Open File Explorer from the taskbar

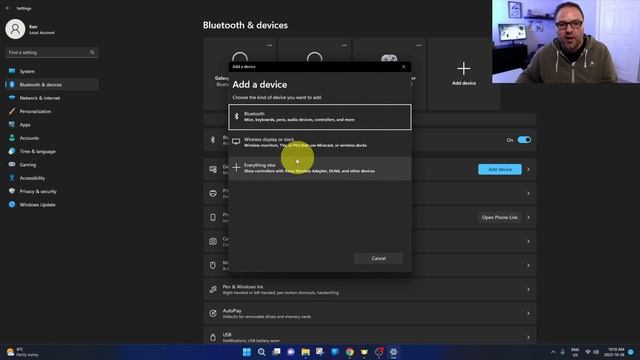305,352
